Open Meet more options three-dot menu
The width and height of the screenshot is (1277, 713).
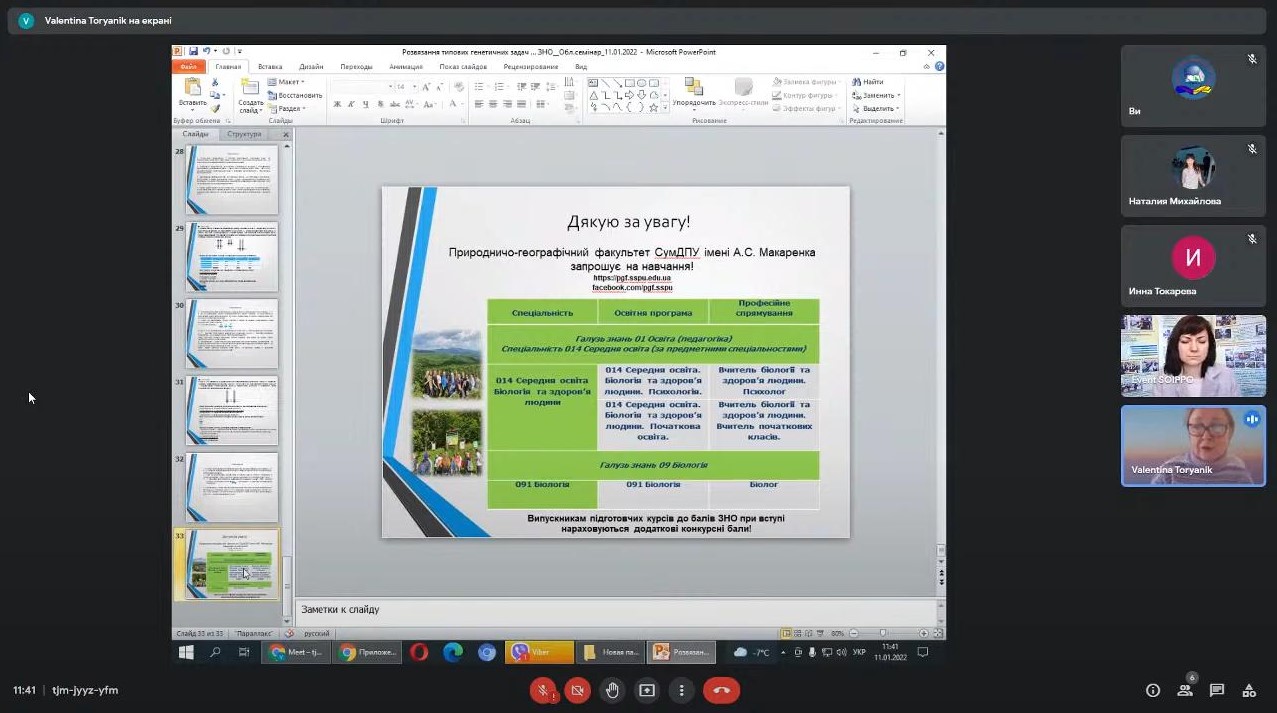pos(681,690)
